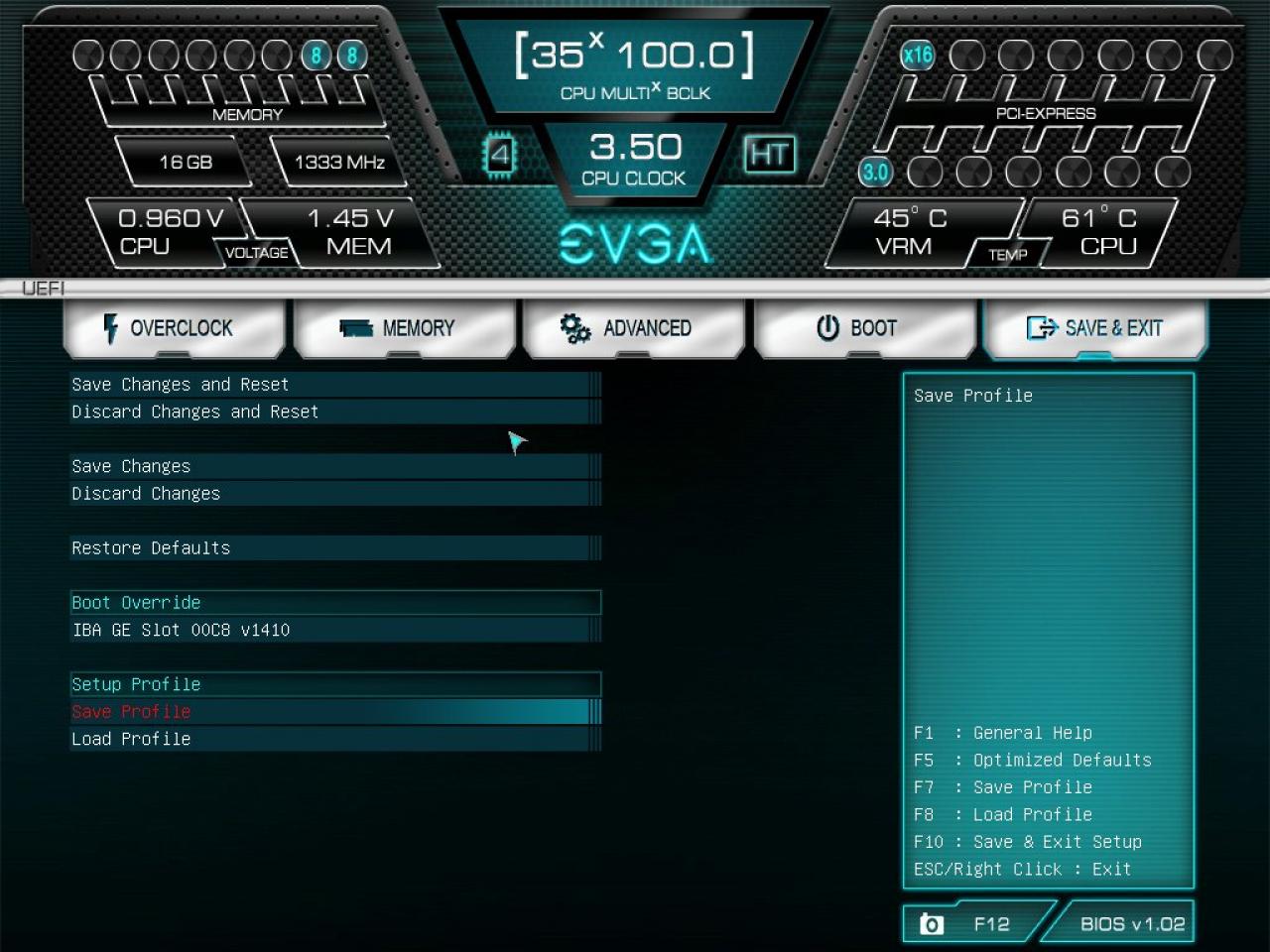Click the 16 GB memory size readout
This screenshot has height=952, width=1270.
pos(186,162)
